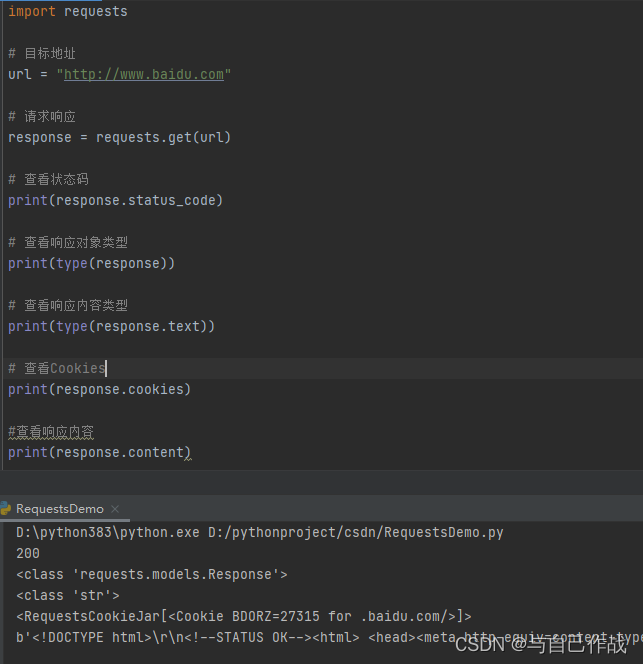Click 'print(response.cookies)' line
Image resolution: width=643 pixels, height=664 pixels.
100,390
